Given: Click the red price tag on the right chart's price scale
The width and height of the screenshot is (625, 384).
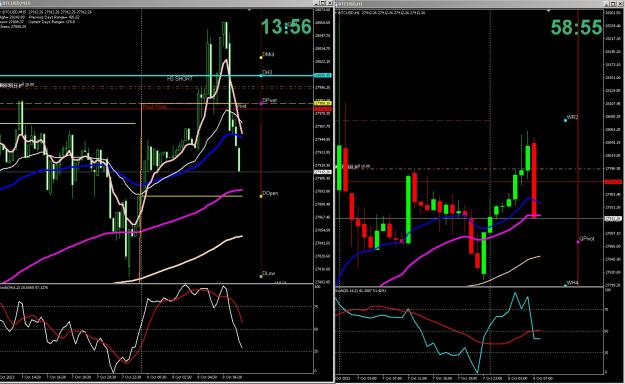Looking at the screenshot, I should click(613, 182).
